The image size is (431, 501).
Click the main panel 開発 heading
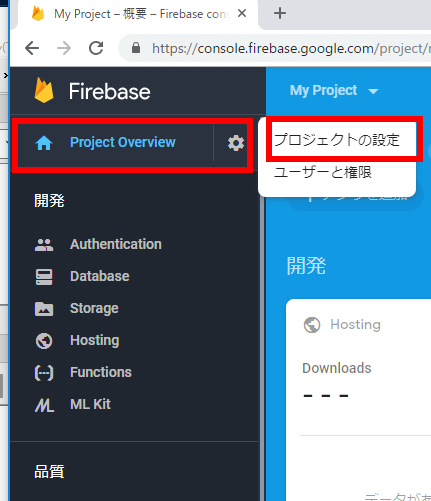[306, 266]
